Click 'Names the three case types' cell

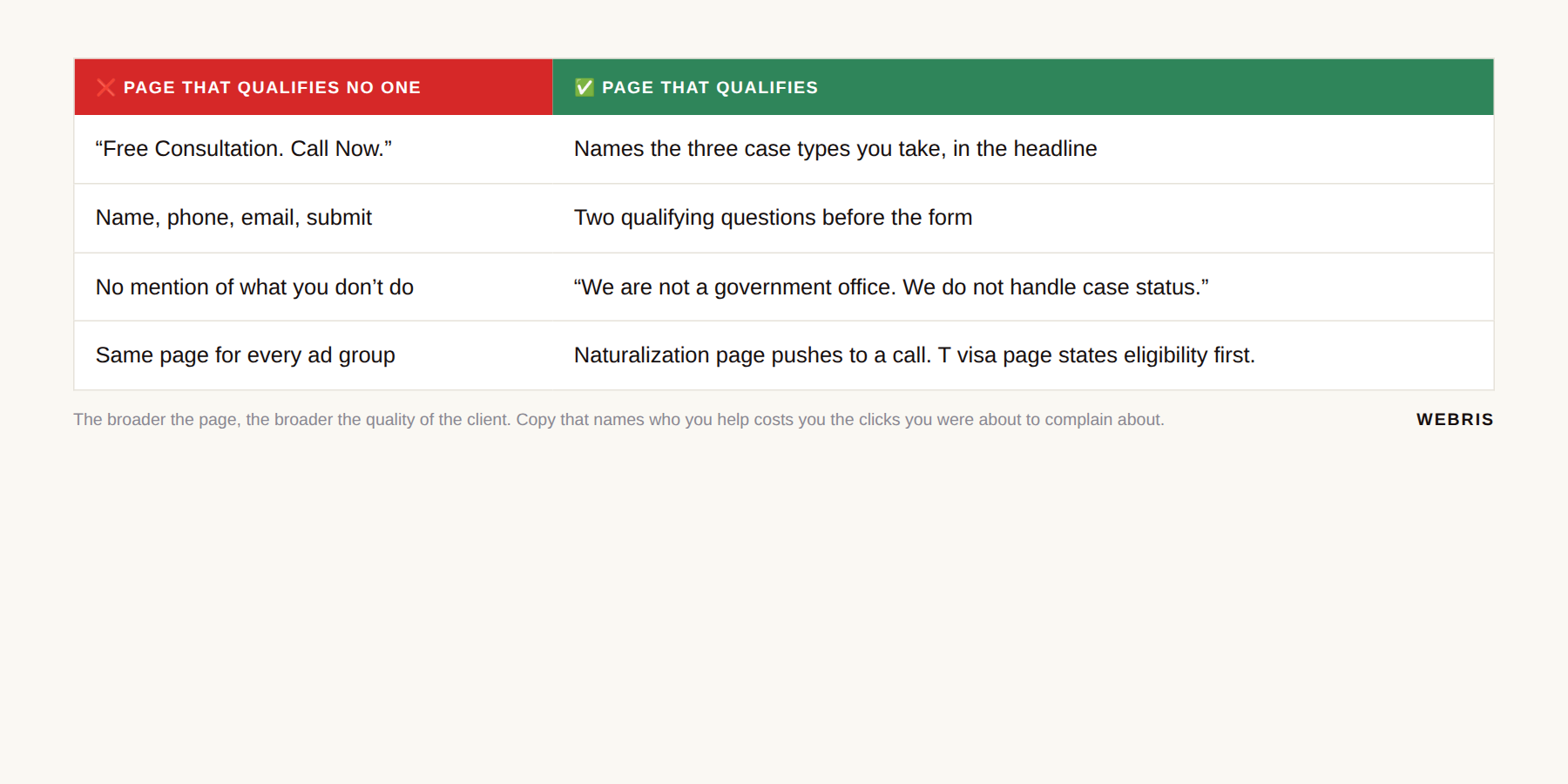pos(1023,149)
